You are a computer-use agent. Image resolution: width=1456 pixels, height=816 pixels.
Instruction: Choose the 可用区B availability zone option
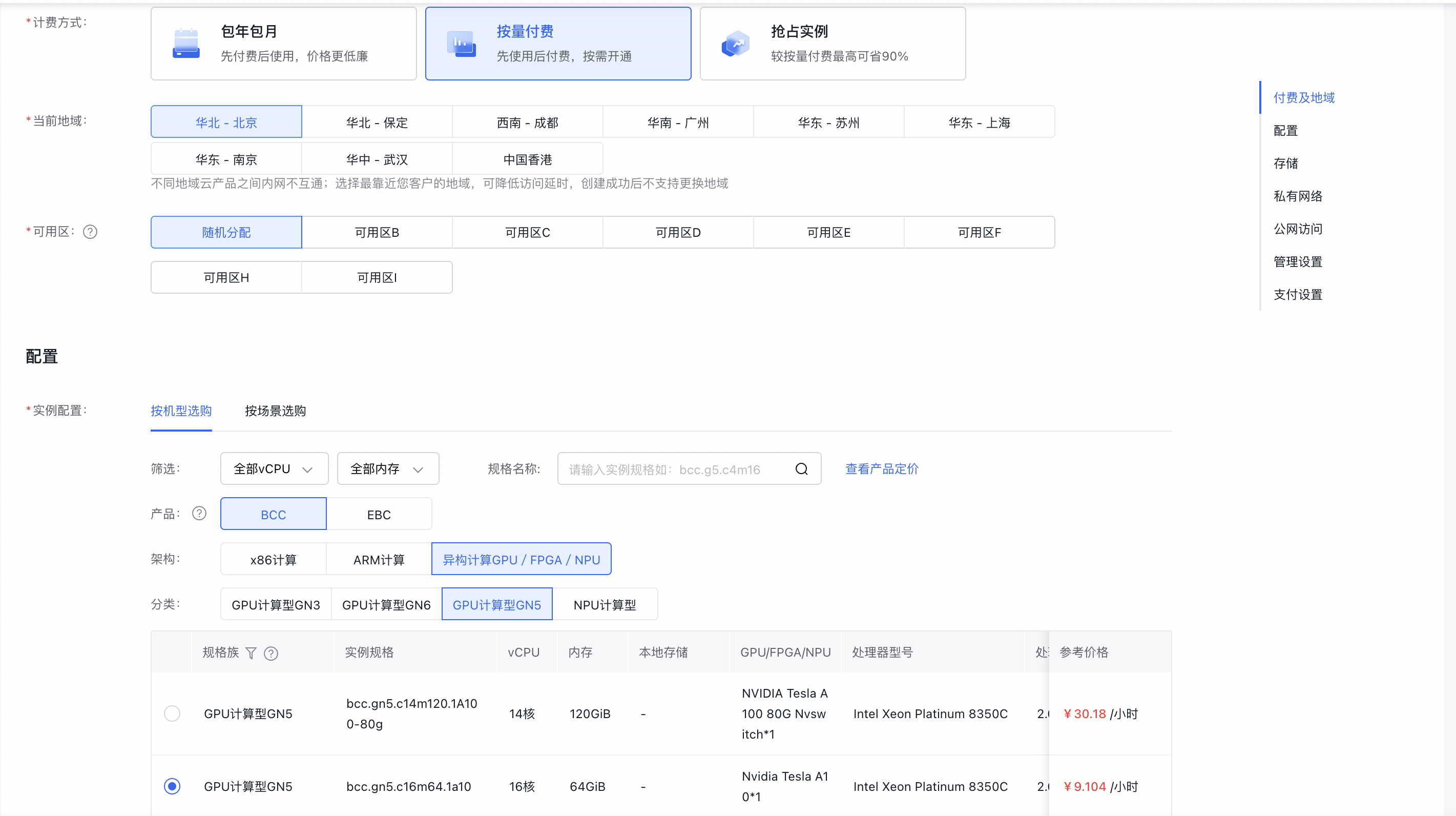tap(377, 232)
